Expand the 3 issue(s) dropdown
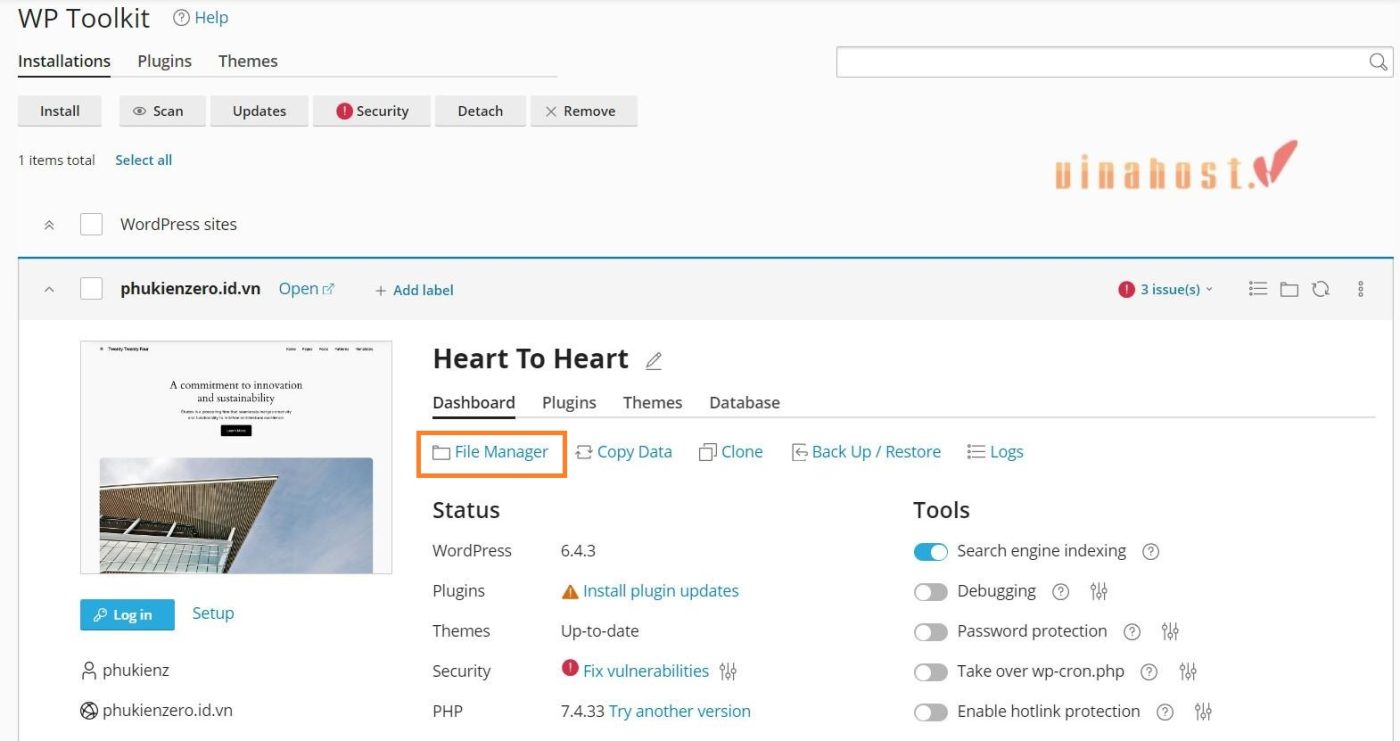 pyautogui.click(x=1166, y=289)
